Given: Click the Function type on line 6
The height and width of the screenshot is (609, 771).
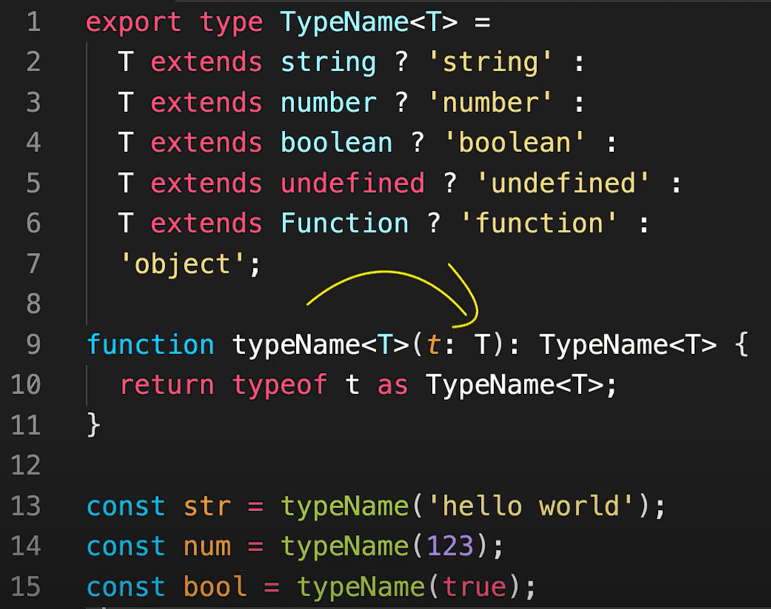Looking at the screenshot, I should (344, 223).
